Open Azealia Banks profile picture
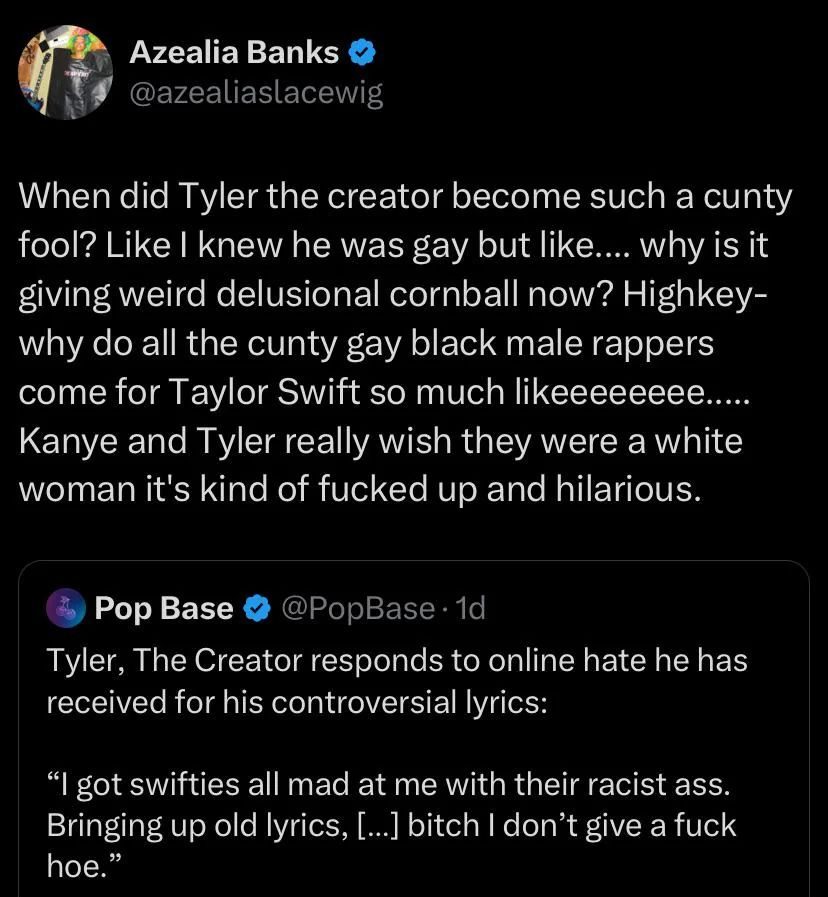The image size is (828, 897). (x=65, y=71)
